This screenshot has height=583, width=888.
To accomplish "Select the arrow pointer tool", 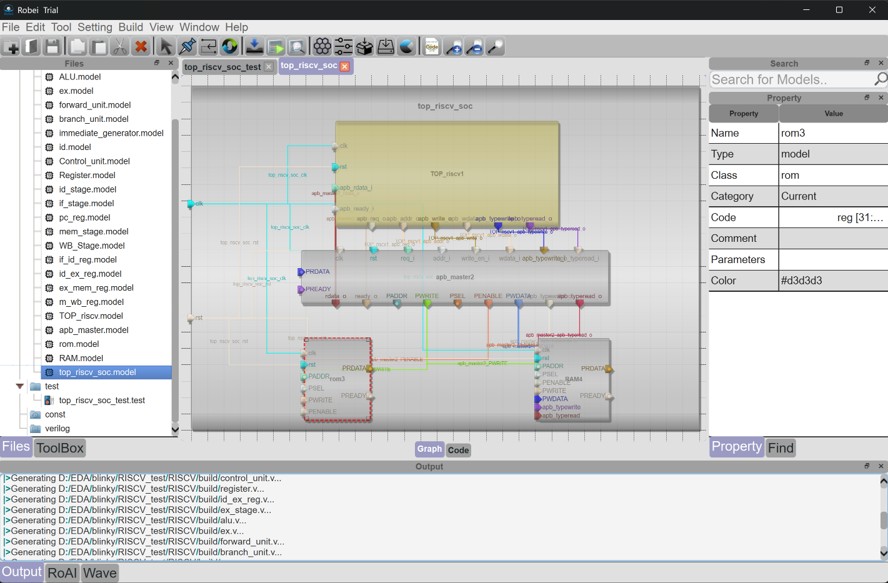I will [166, 47].
